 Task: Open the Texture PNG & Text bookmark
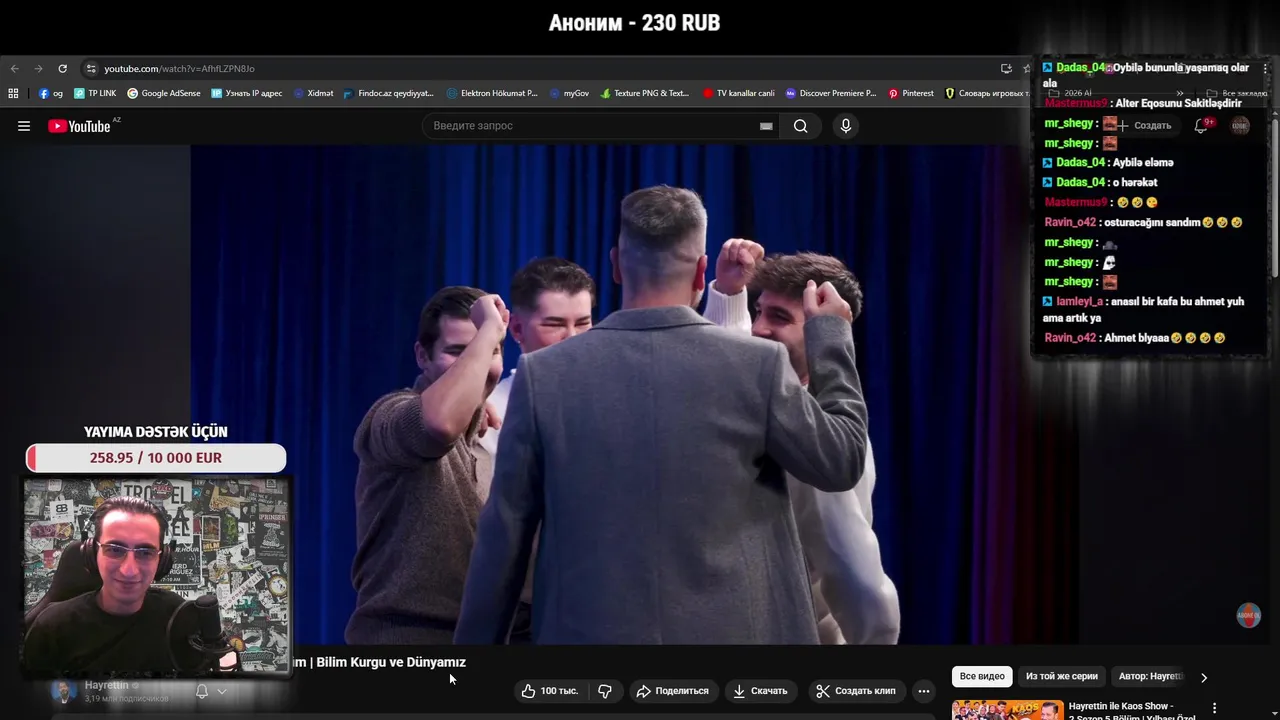(645, 93)
